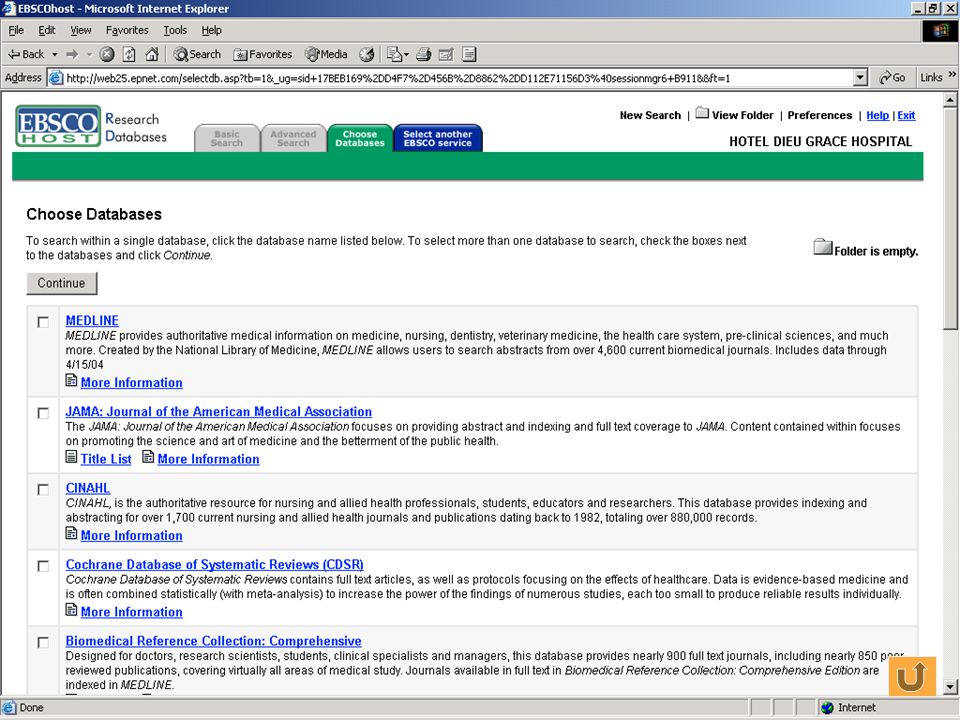The height and width of the screenshot is (720, 960).
Task: Check the Biomedical Reference Collection checkbox
Action: 43,642
